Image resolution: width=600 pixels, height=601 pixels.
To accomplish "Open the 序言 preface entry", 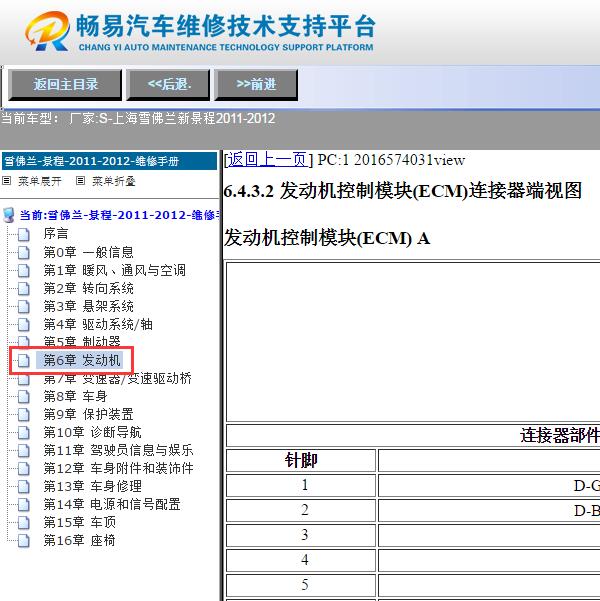I will 56,234.
